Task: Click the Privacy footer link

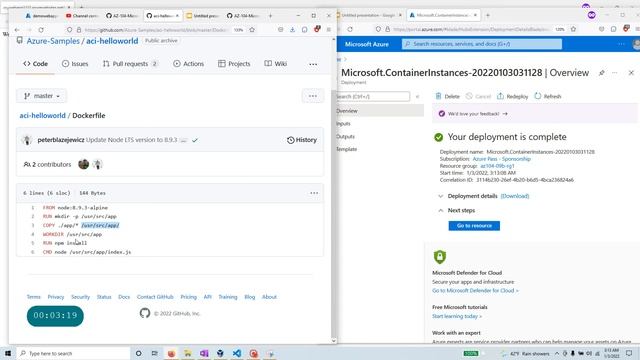Action: [56, 297]
